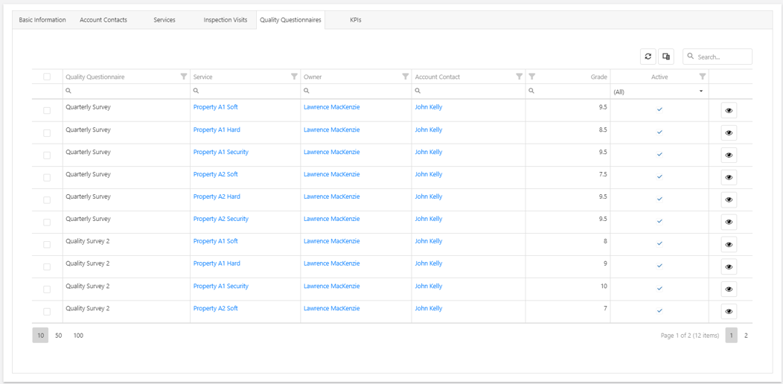This screenshot has width=783, height=384.
Task: Open the Inspection Visits tab
Action: (225, 20)
